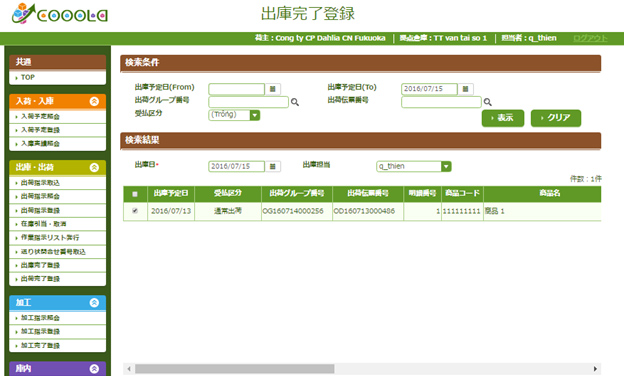624x376 pixels.
Task: Open 出荷指示取込 in the sidebar
Action: pos(58,183)
